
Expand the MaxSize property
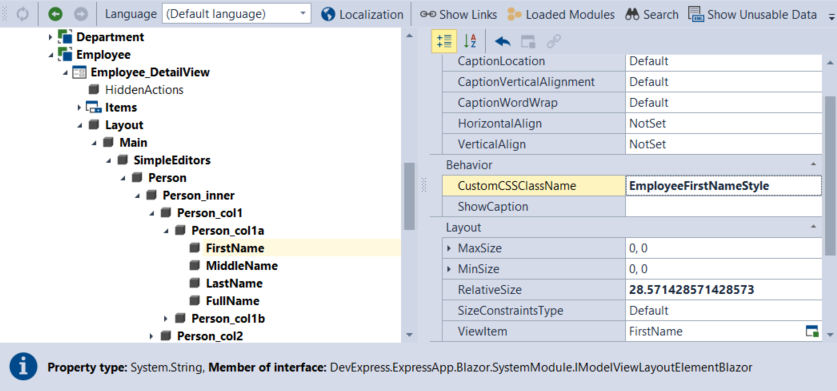(449, 248)
